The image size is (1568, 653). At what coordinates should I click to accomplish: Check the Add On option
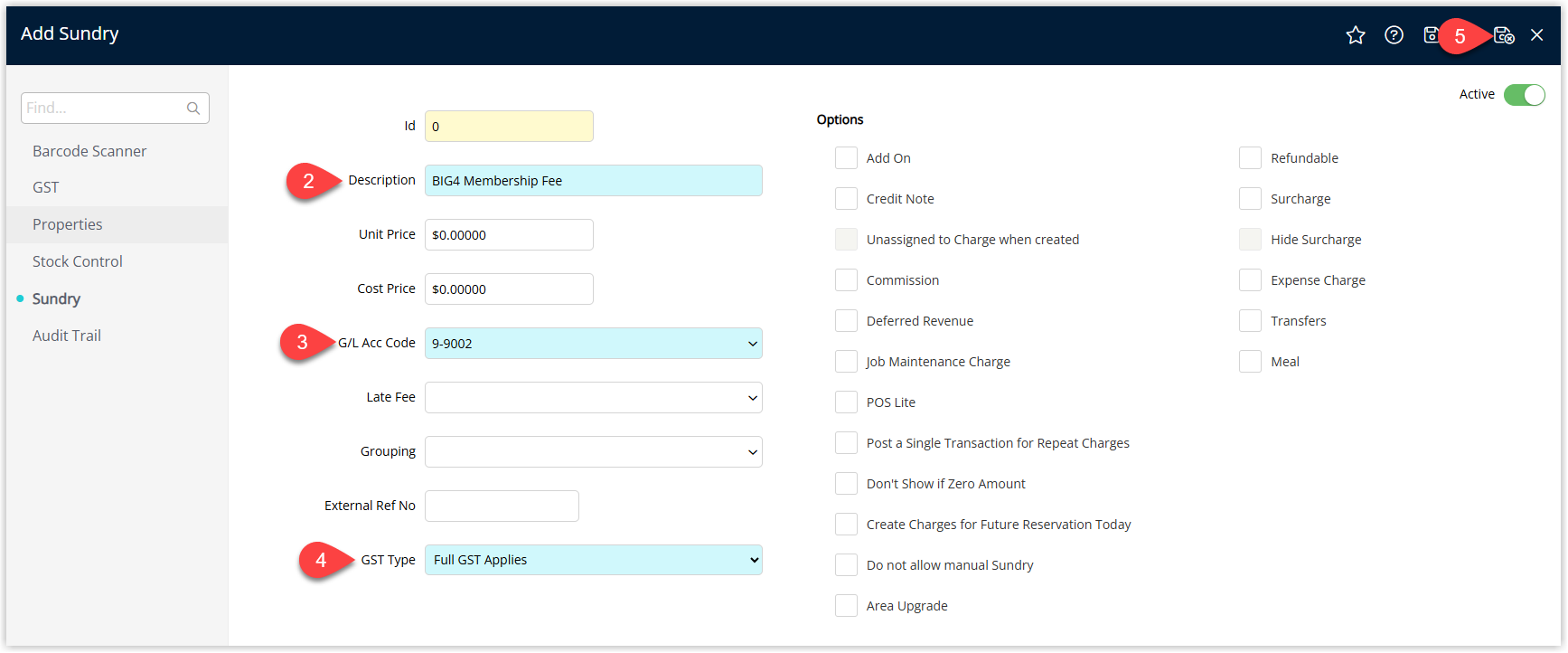pyautogui.click(x=846, y=158)
